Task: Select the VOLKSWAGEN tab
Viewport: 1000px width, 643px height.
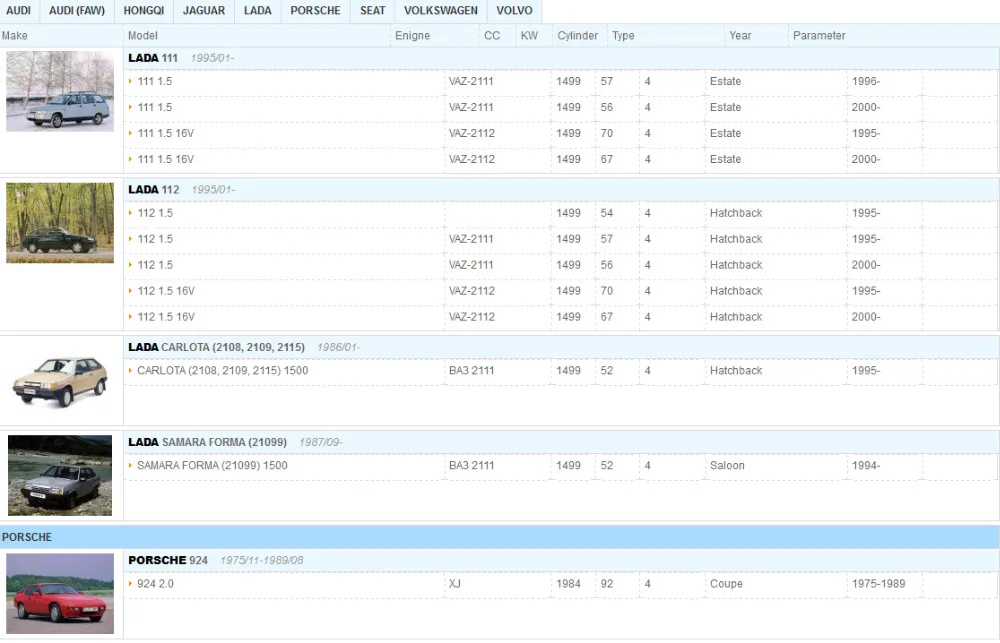Action: click(x=441, y=11)
